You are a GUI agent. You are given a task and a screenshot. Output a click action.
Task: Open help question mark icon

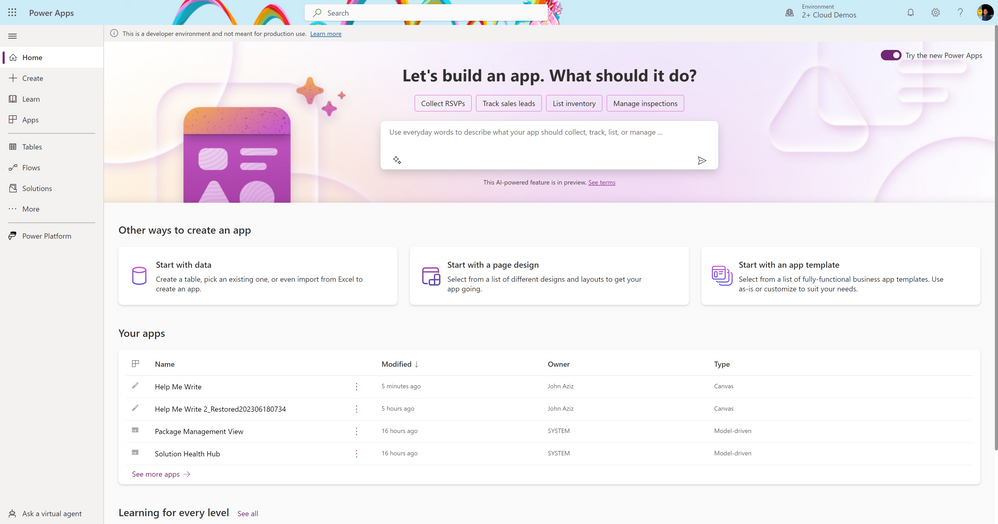coord(960,13)
